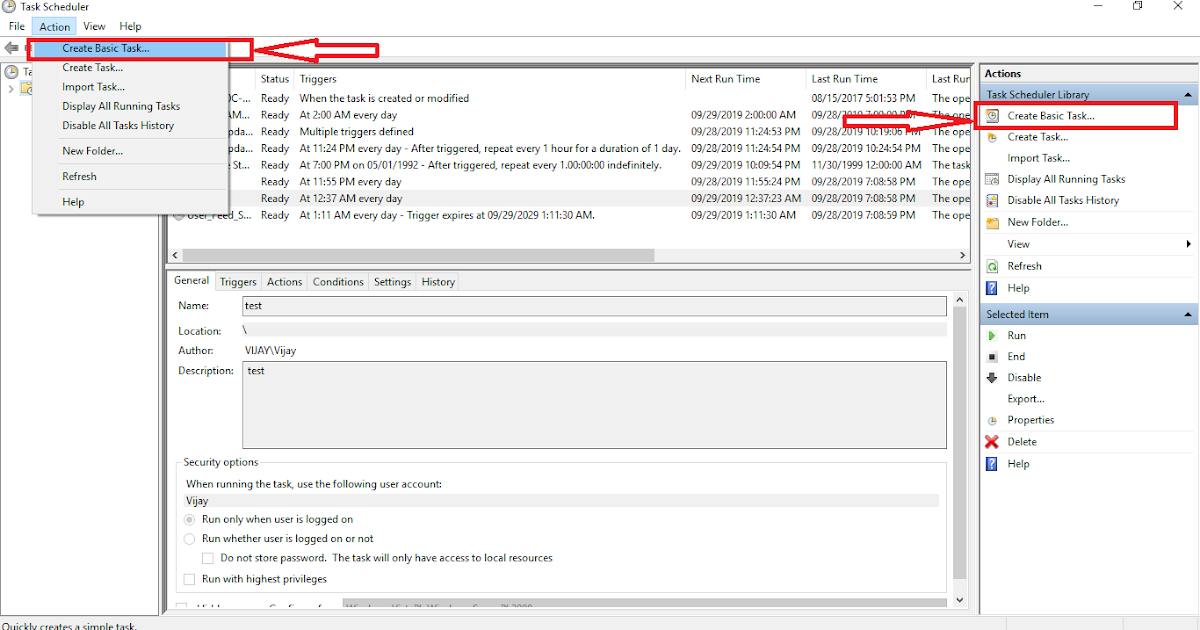Open the File menu
This screenshot has width=1200, height=630.
(x=16, y=25)
